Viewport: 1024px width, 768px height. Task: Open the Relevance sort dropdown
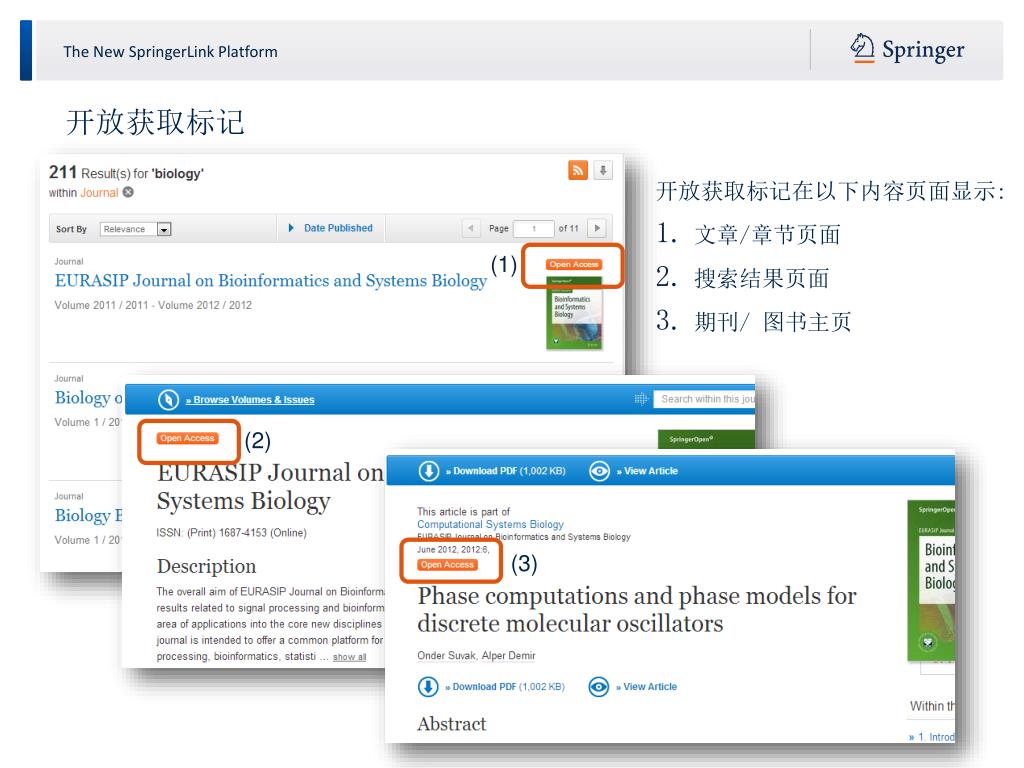[136, 229]
